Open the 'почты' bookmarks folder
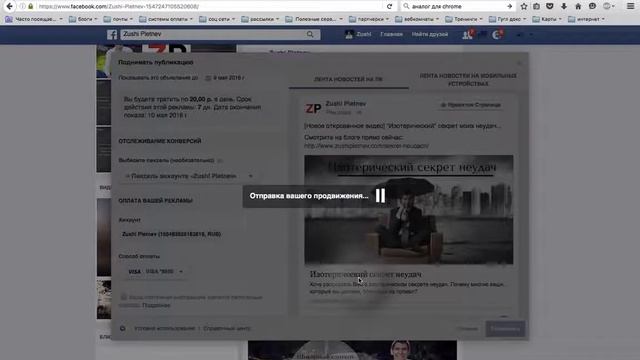 point(118,19)
